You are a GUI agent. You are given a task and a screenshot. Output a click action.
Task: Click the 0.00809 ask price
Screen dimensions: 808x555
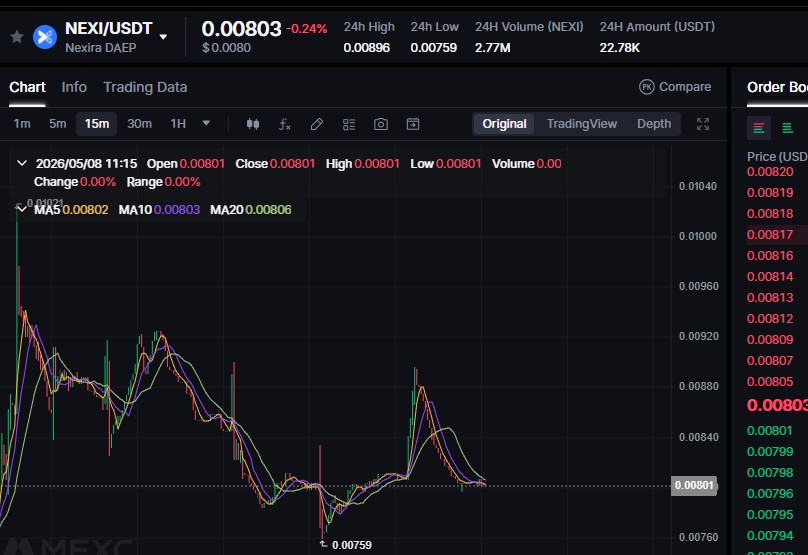click(x=770, y=340)
